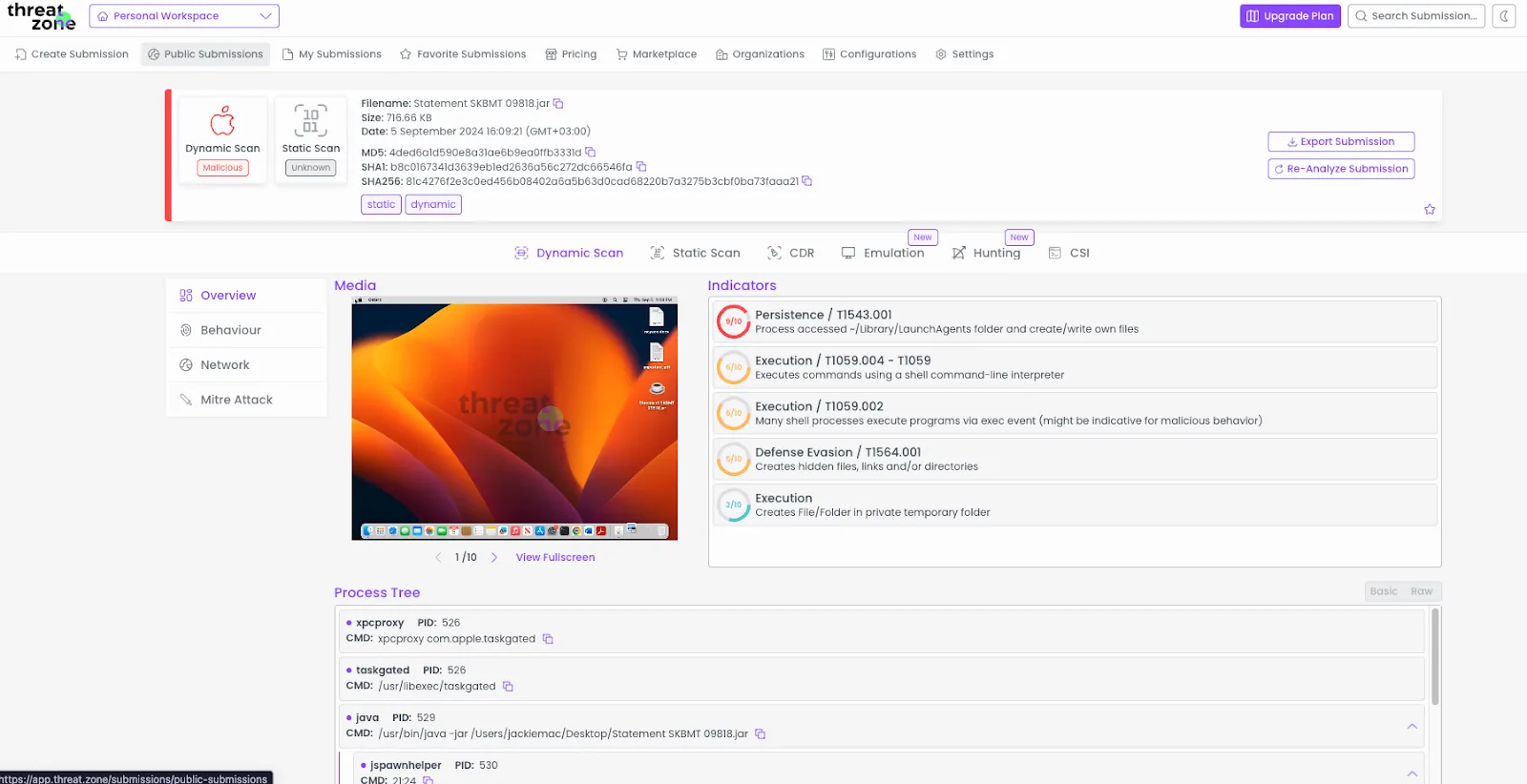Switch to the CDR tab
This screenshot has height=784, width=1527.
coord(791,253)
